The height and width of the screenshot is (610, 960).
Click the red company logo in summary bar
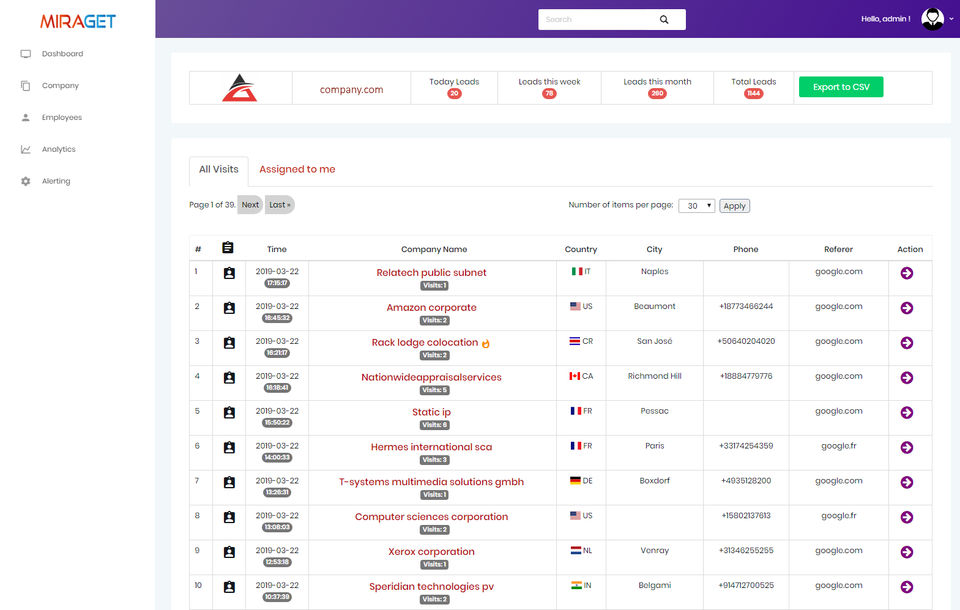(x=239, y=88)
